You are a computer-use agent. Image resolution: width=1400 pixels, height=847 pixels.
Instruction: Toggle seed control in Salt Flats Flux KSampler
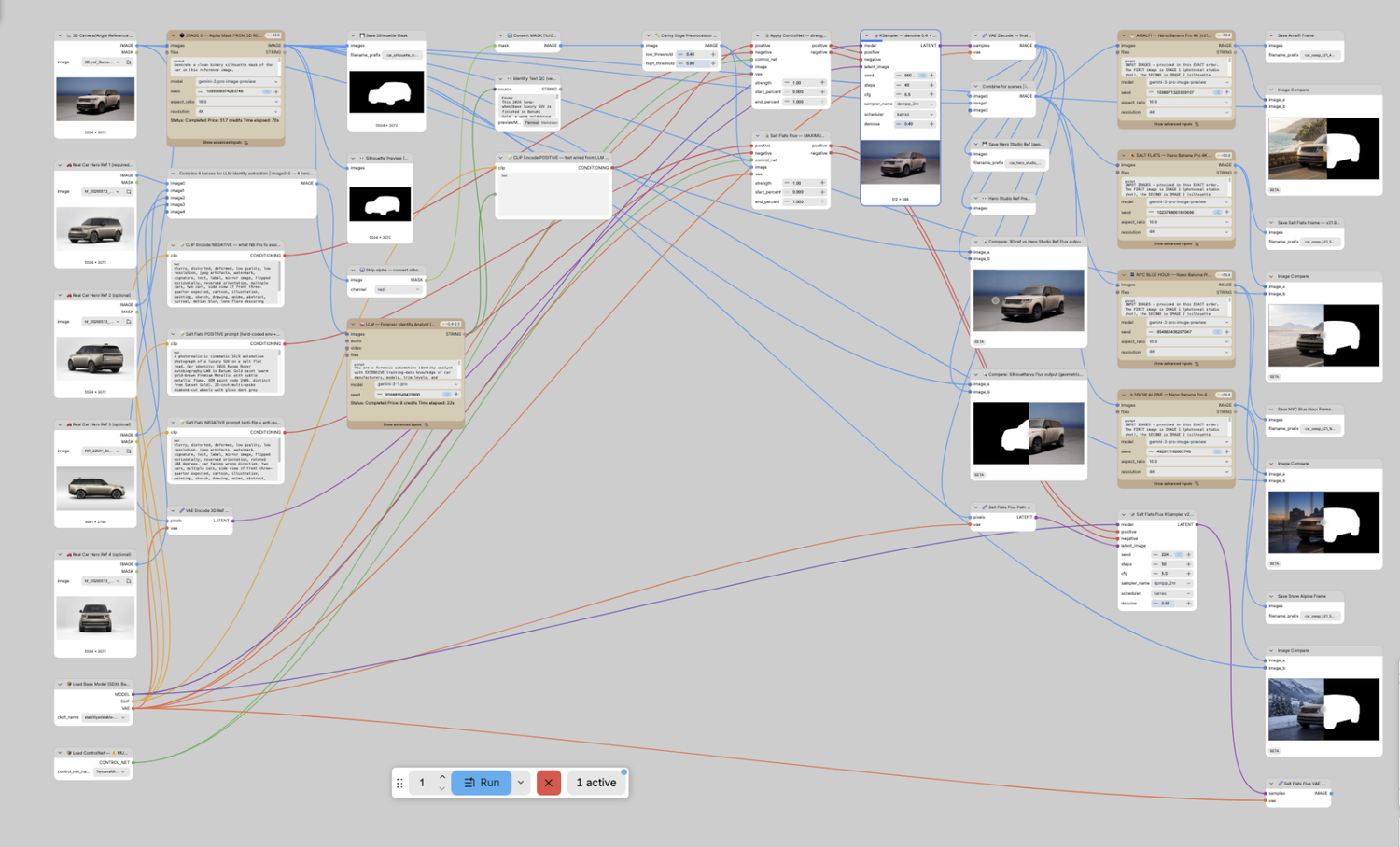click(x=1179, y=554)
